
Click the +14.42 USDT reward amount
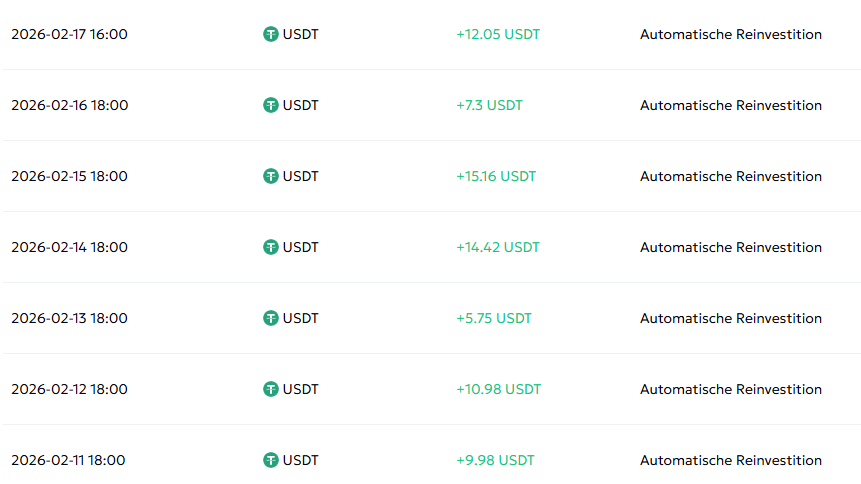[x=497, y=247]
